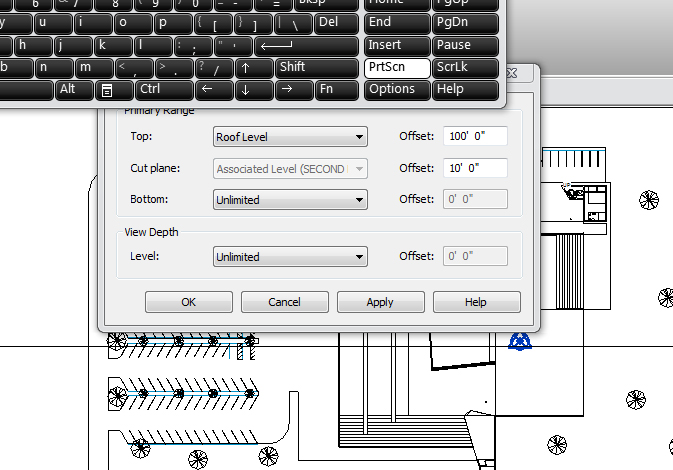Click the quote apostrophe key on the keyboard
Screen dimensions: 673x470
pyautogui.click(x=233, y=45)
